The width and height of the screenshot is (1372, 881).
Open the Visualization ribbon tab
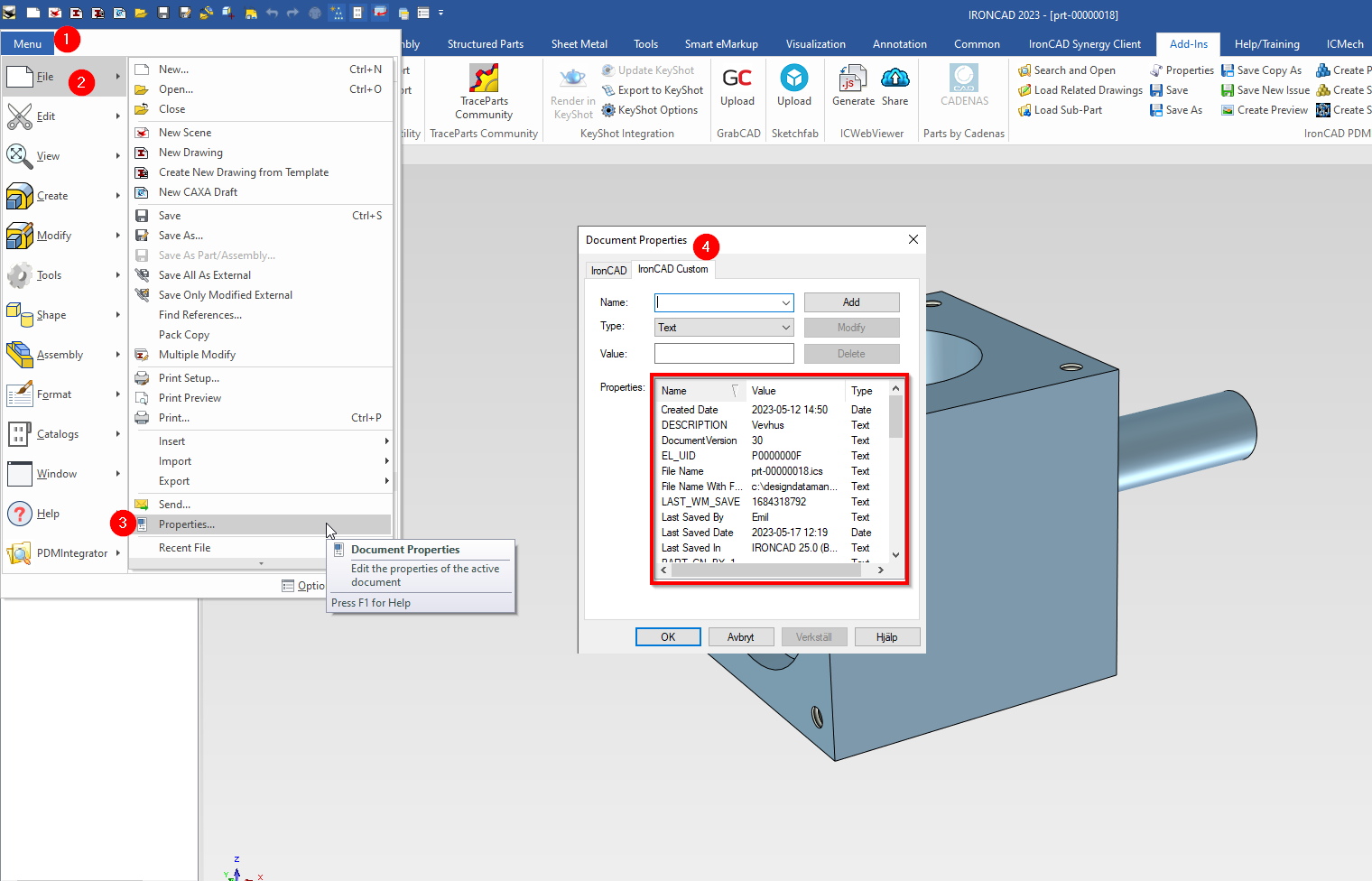816,44
